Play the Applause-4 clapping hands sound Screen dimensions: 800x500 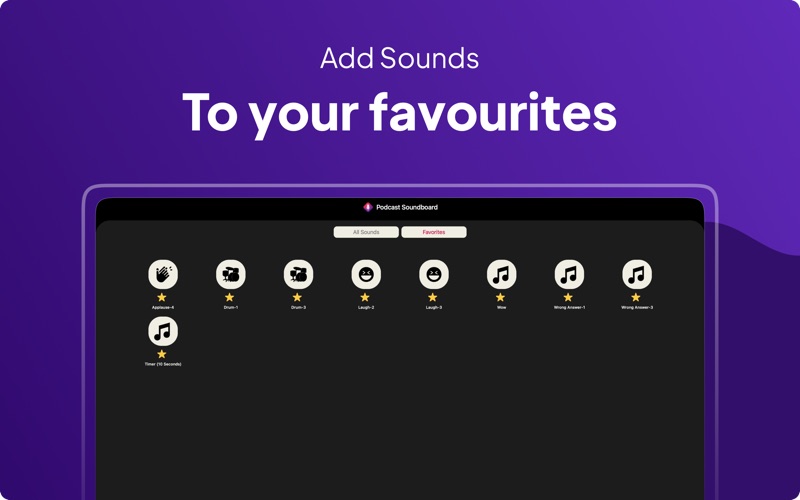tap(163, 274)
